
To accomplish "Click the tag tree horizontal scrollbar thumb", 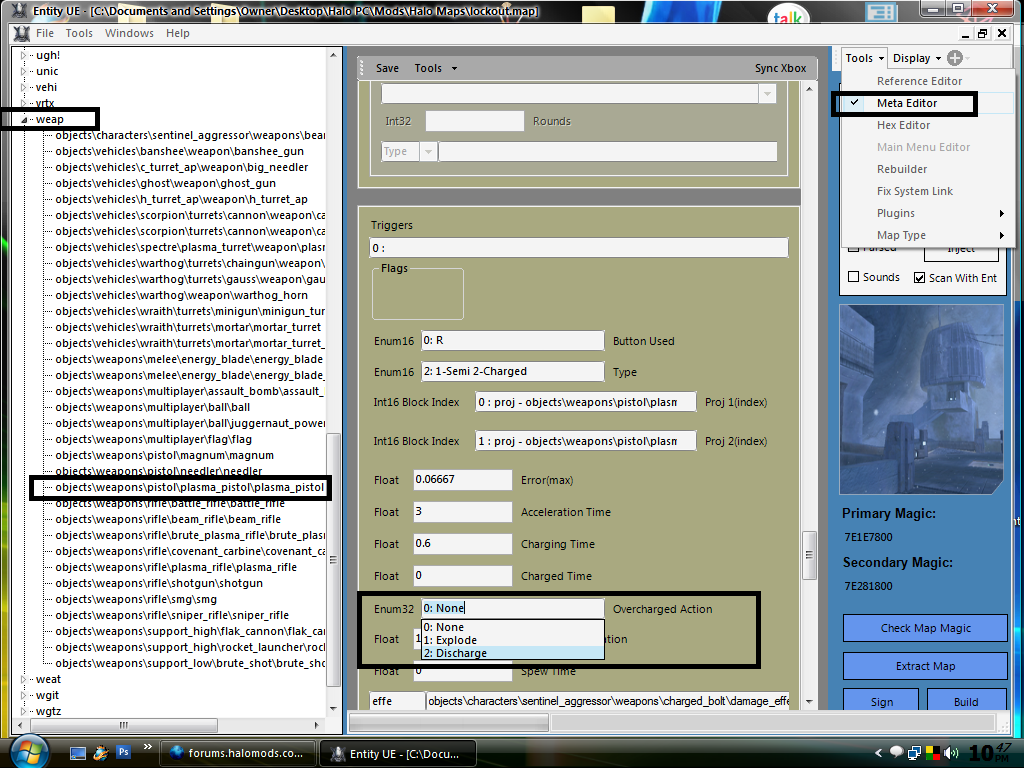I will (124, 725).
